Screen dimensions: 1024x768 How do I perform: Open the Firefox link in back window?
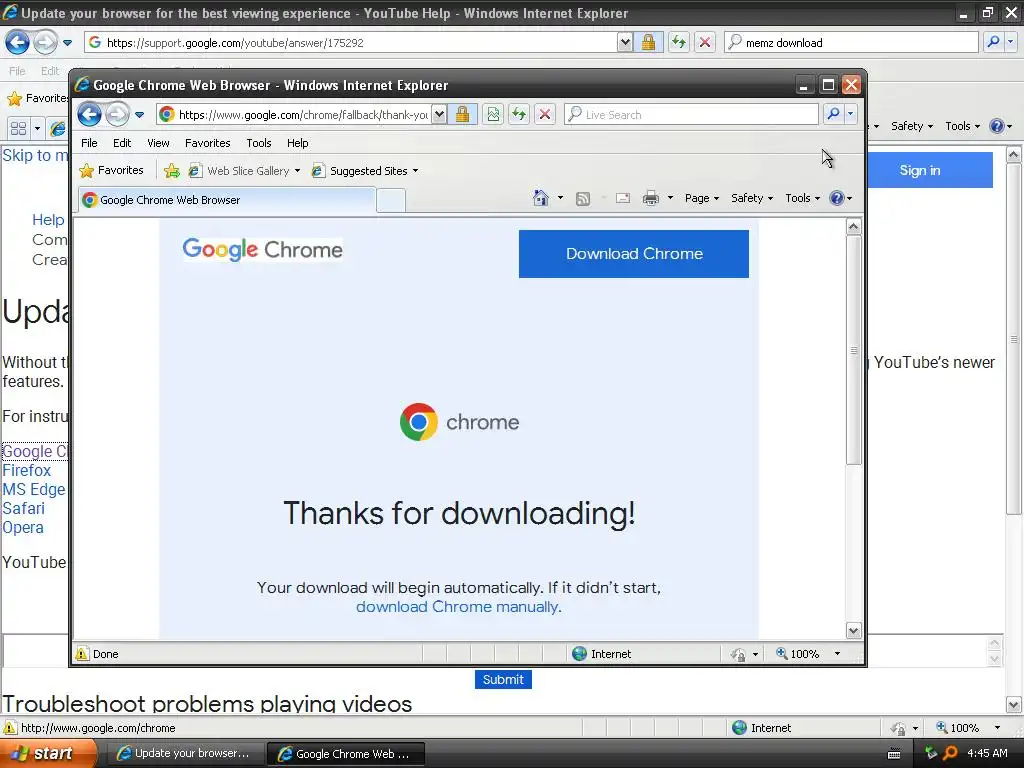(x=26, y=470)
